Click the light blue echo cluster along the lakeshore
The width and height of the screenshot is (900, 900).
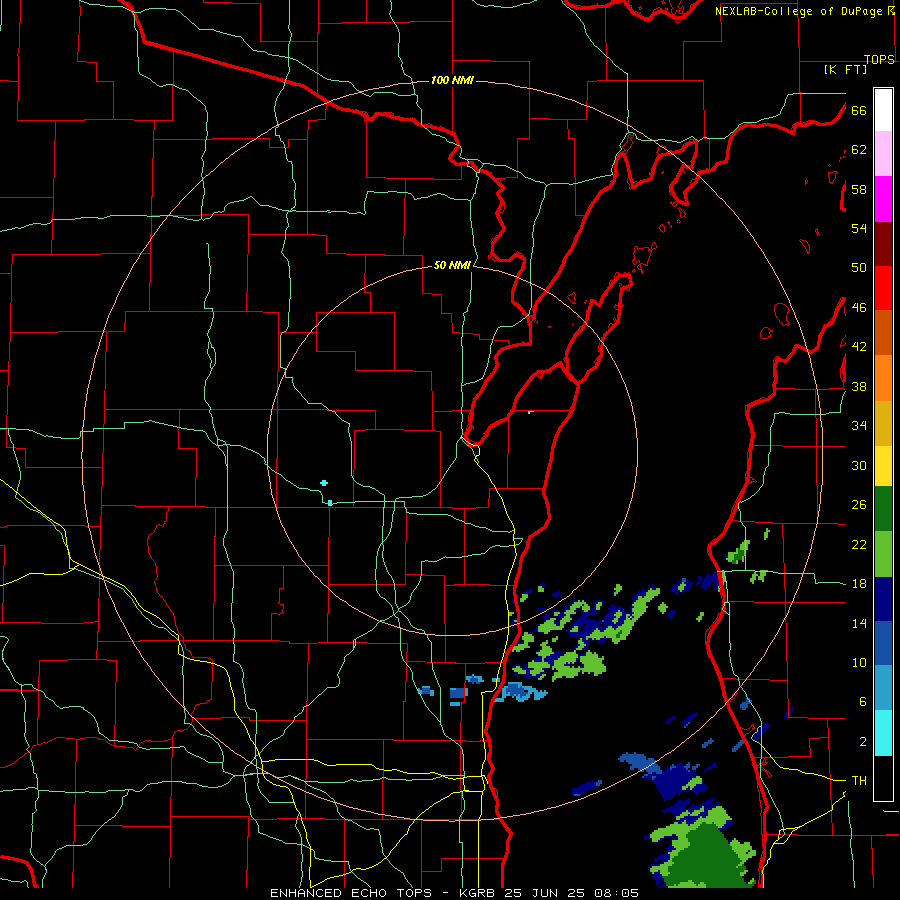tap(520, 691)
